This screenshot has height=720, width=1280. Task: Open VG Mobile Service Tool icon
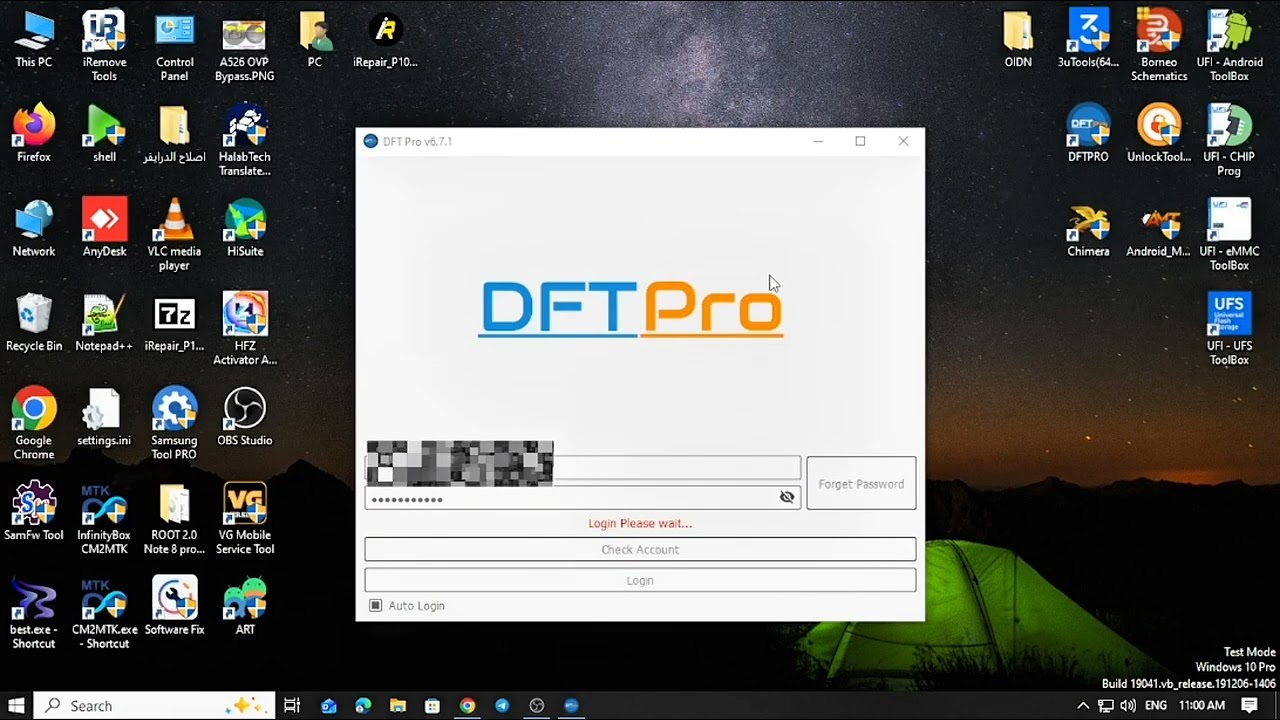[x=244, y=519]
